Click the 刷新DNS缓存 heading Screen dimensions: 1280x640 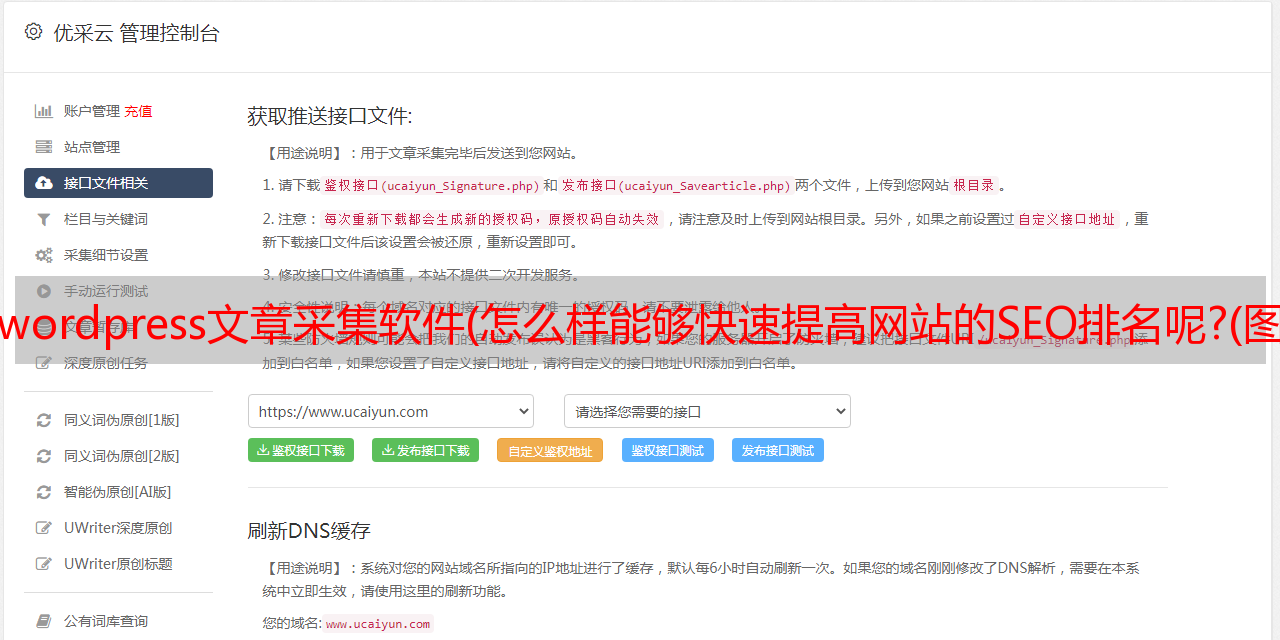tap(309, 530)
